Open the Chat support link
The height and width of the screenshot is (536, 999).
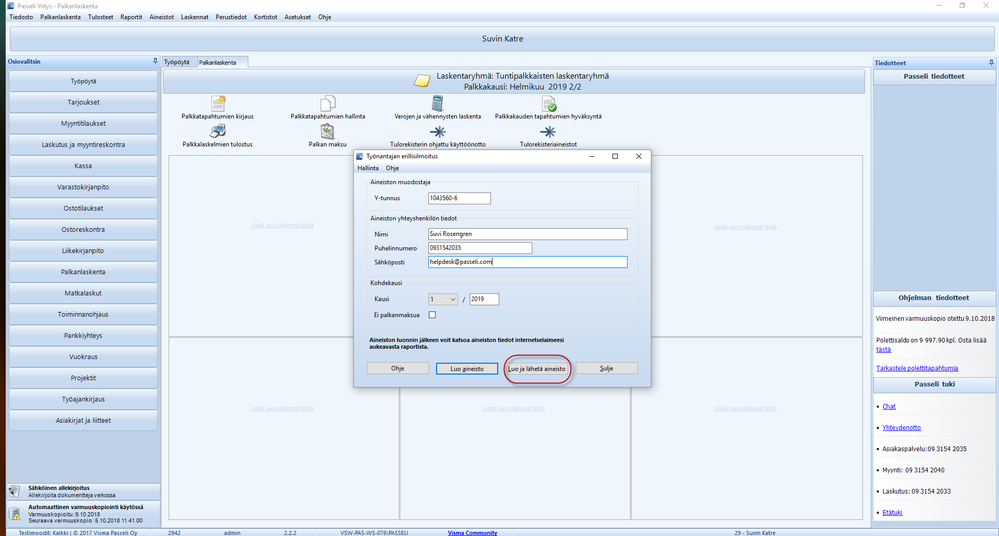890,406
